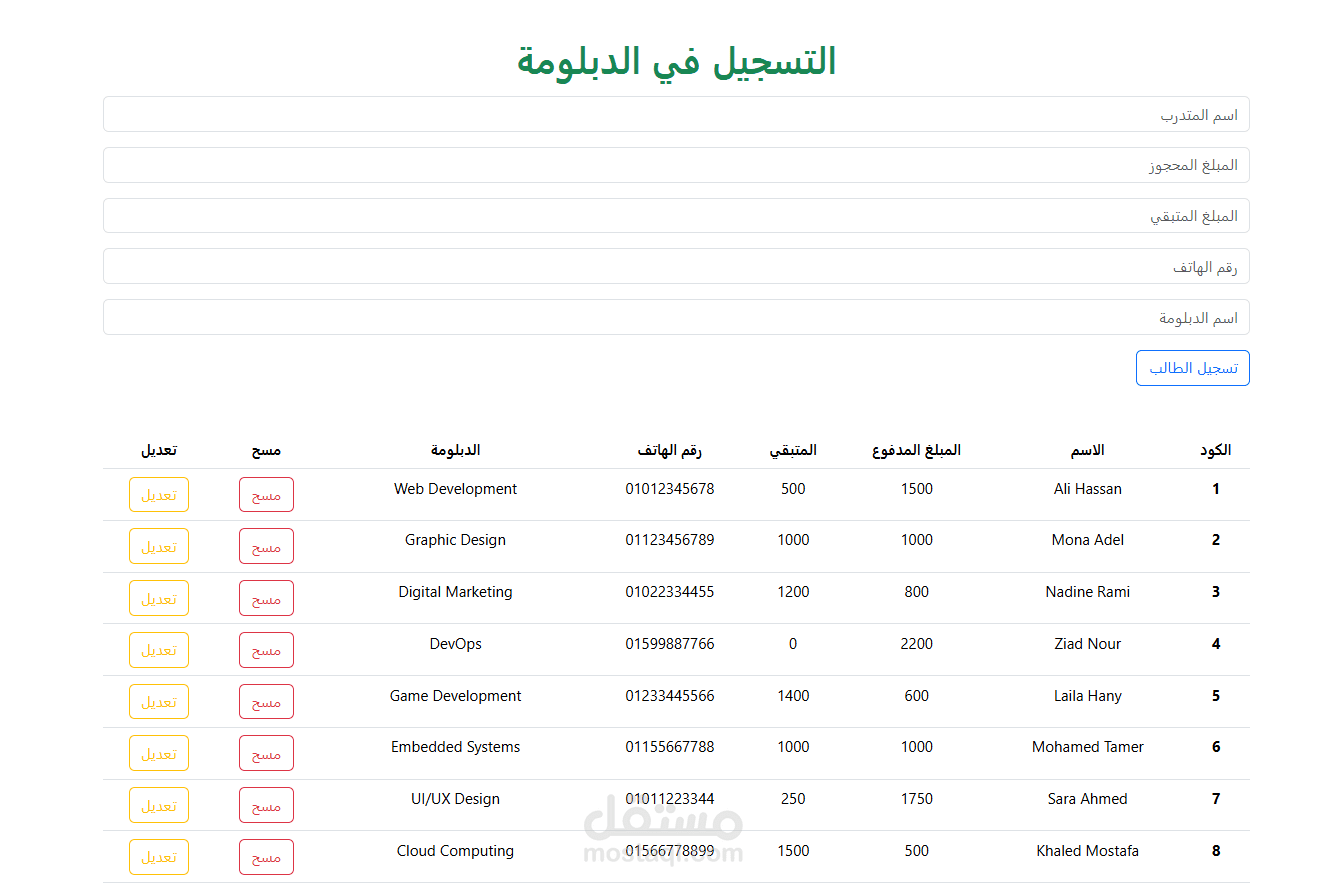Click the المتبقي column header
The image size is (1328, 885).
(x=793, y=450)
